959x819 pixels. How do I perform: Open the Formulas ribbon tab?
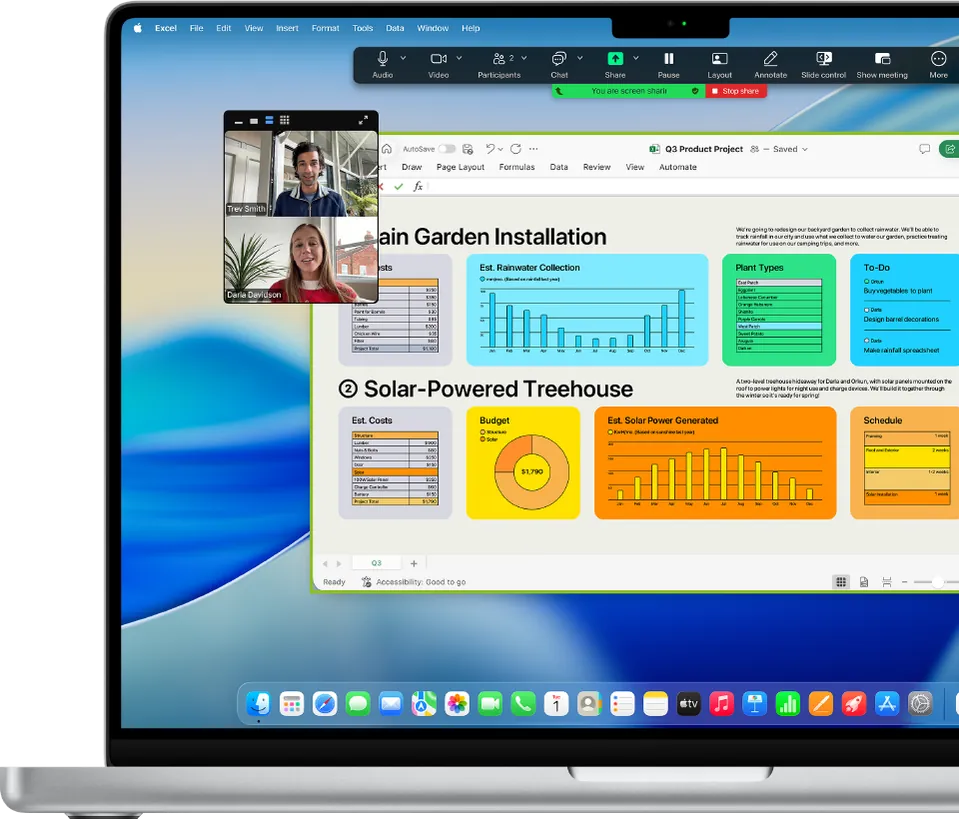click(517, 167)
